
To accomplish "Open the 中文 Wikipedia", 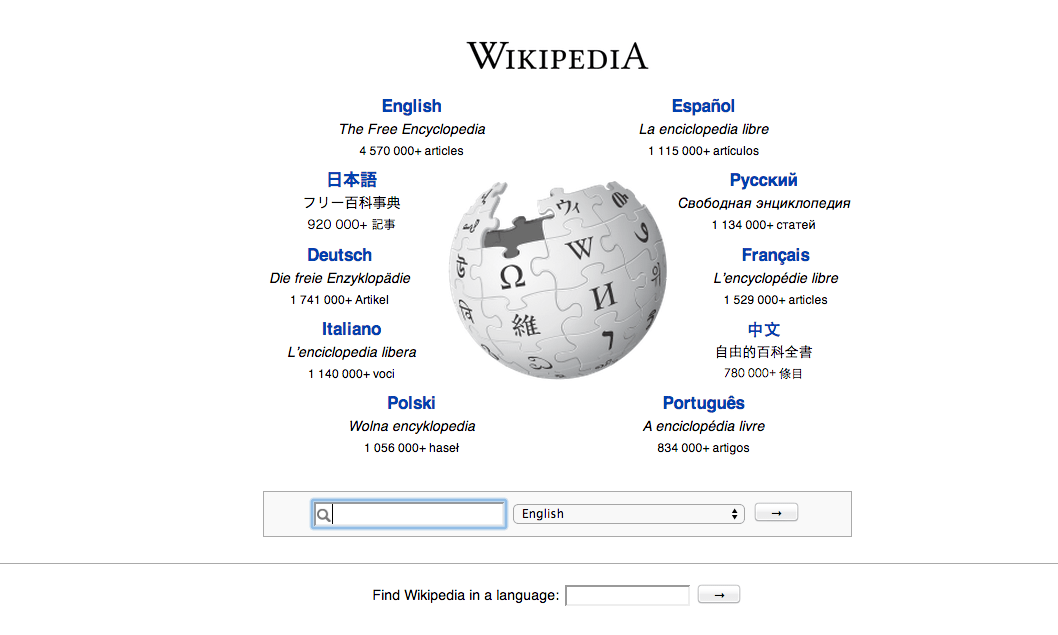I will (763, 329).
